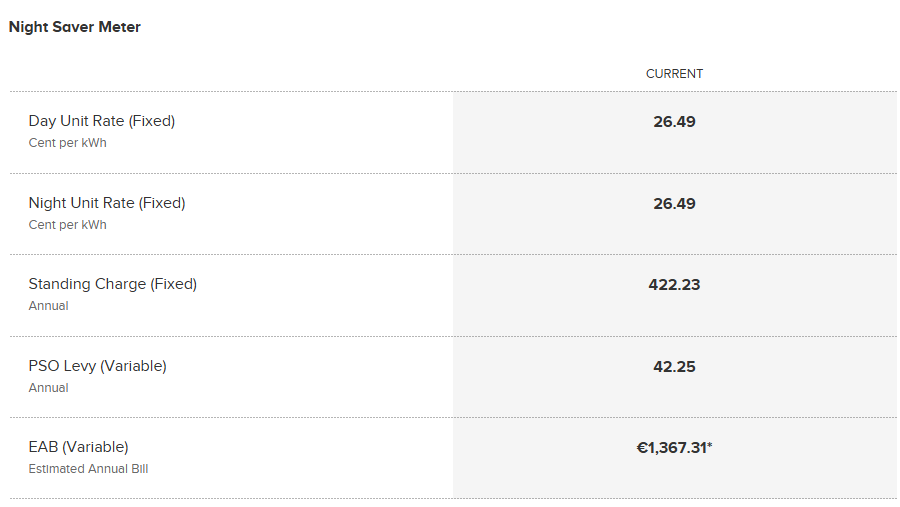Select the 42.25 PSO levy value

[x=674, y=367]
